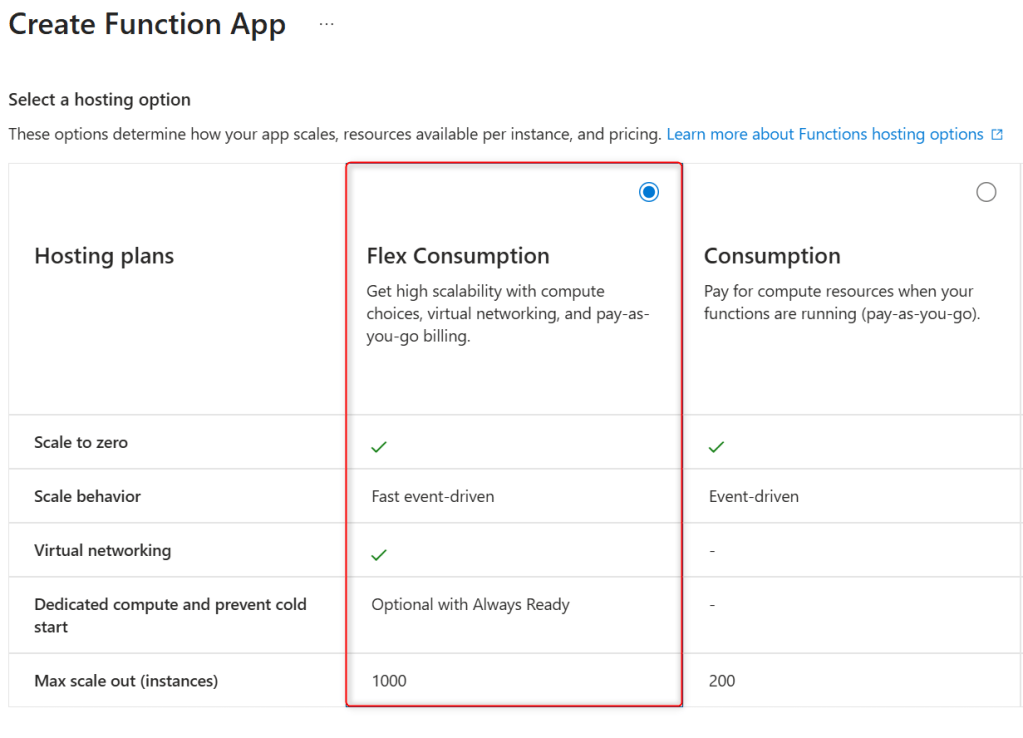
Task: Click the Flex Consumption Virtual networking checkmark
Action: coord(379,554)
